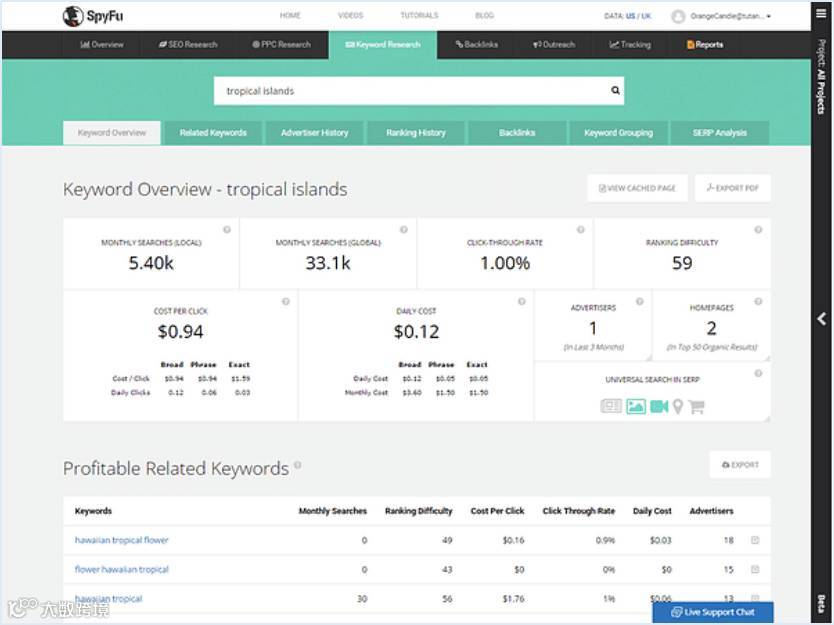Sort by Daily Cost column header
Viewport: 834px width, 625px height.
652,511
